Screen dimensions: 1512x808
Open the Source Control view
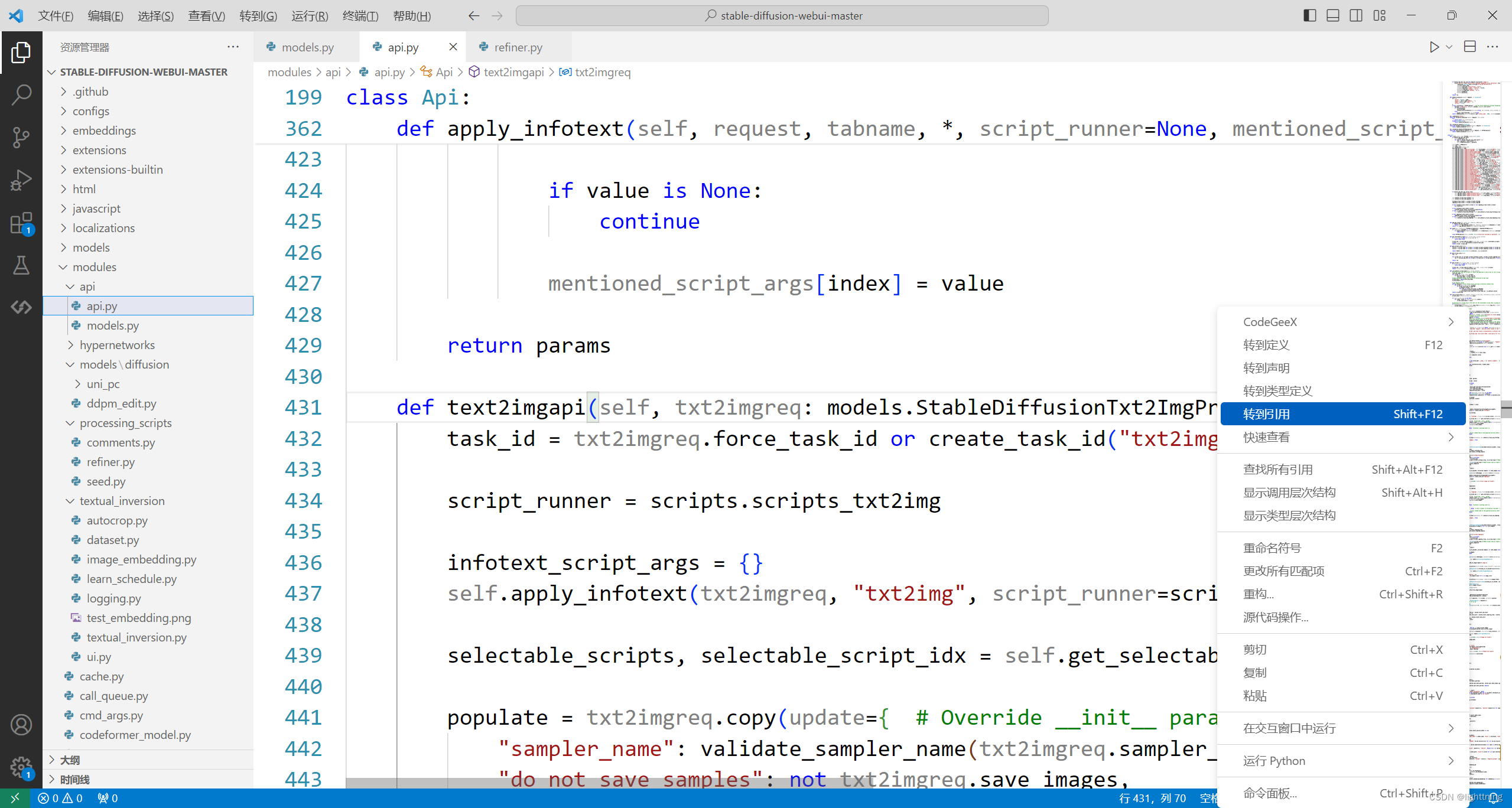tap(21, 137)
